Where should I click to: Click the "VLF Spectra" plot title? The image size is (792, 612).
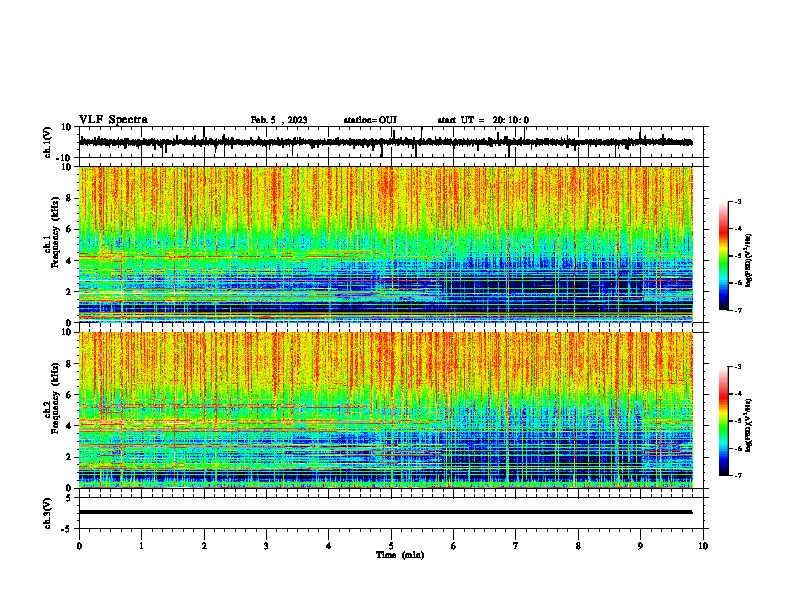click(113, 120)
